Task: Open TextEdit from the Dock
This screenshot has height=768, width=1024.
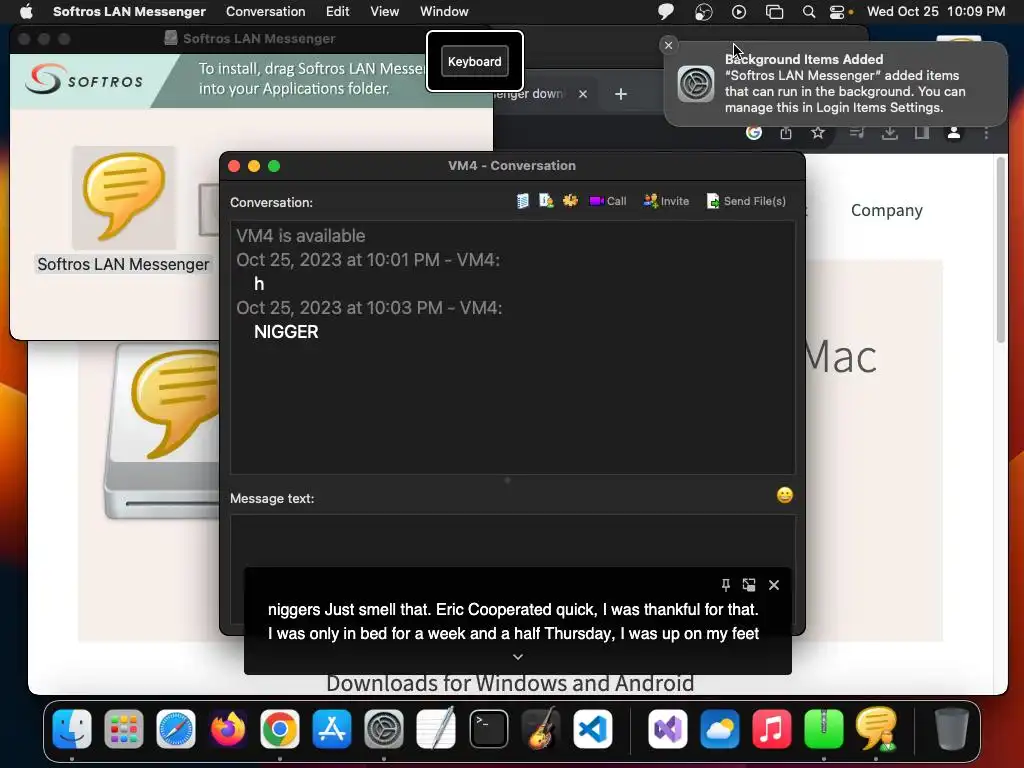Action: (436, 729)
